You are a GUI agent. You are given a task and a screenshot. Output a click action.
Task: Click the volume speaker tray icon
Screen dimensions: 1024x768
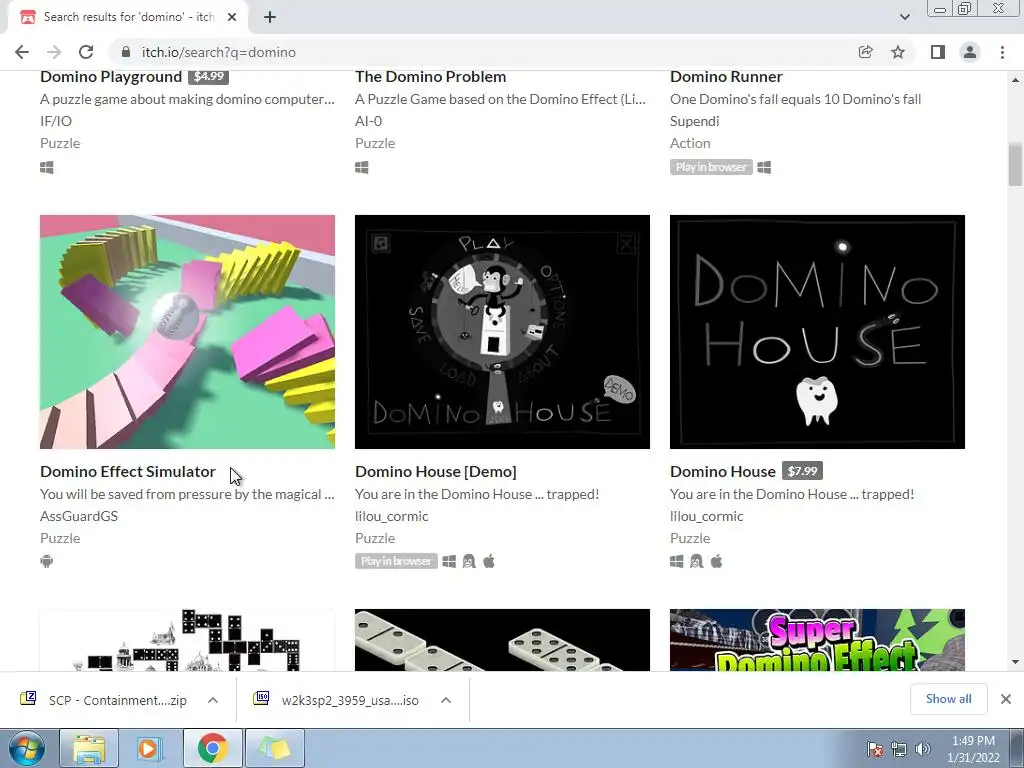pyautogui.click(x=923, y=749)
